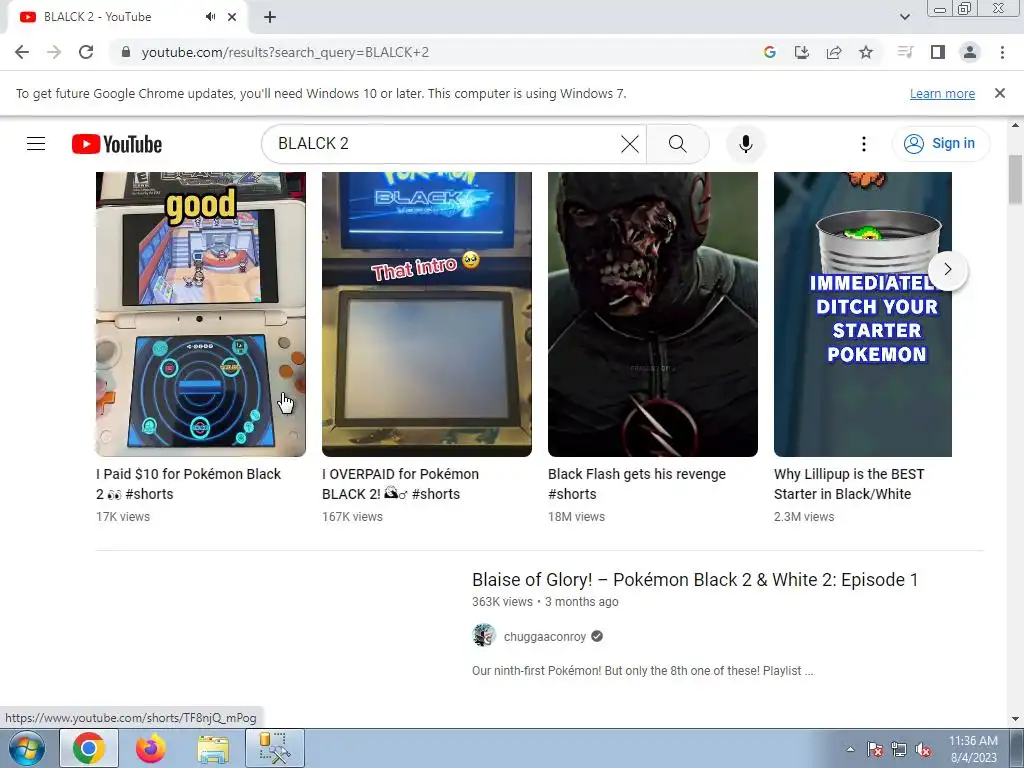The height and width of the screenshot is (768, 1024).
Task: Bookmark this page with star
Action: click(x=866, y=52)
